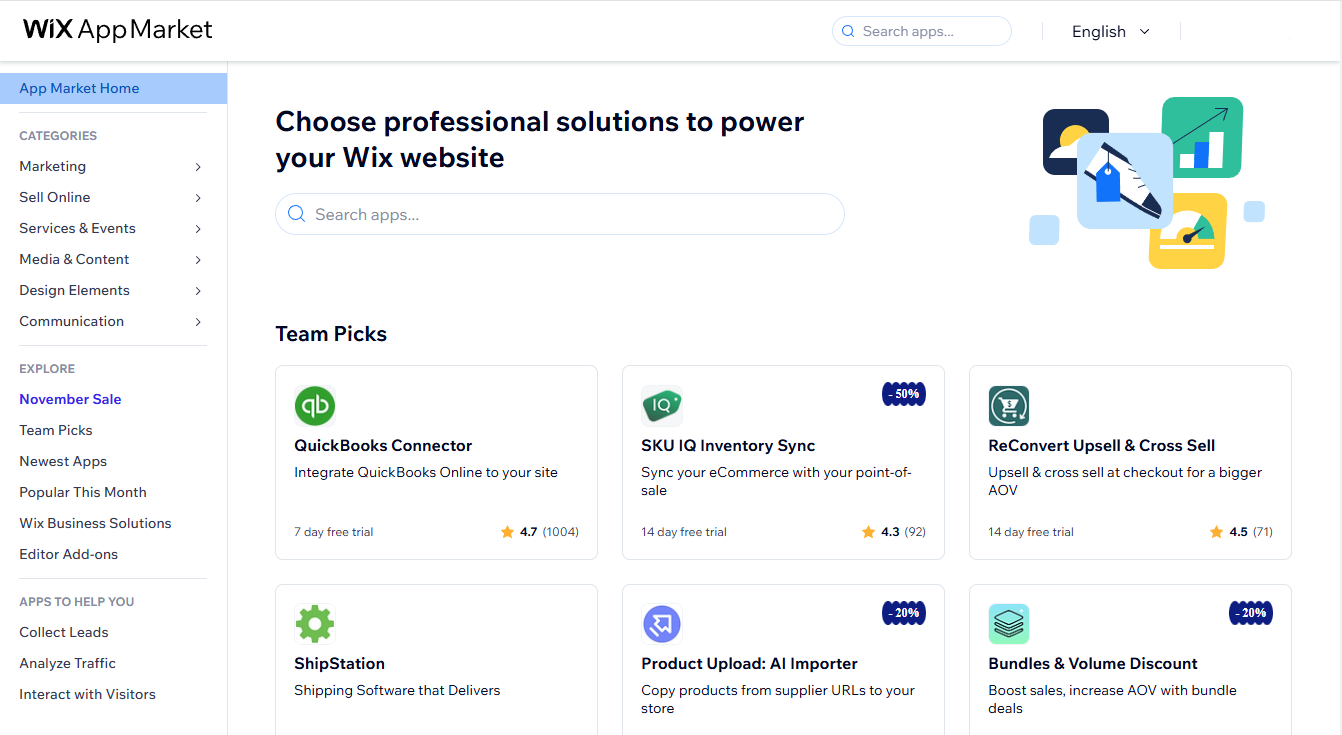This screenshot has width=1342, height=735.
Task: Open Newest Apps link
Action: point(63,461)
